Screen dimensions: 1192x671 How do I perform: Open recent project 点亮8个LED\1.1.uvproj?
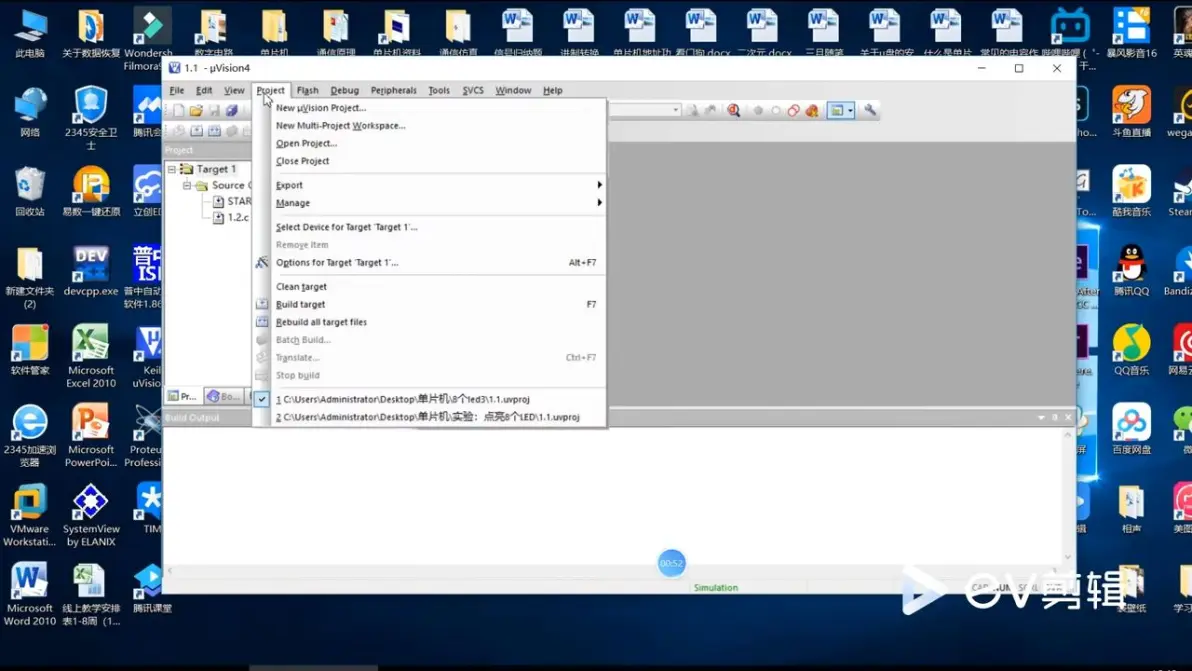tap(430, 416)
